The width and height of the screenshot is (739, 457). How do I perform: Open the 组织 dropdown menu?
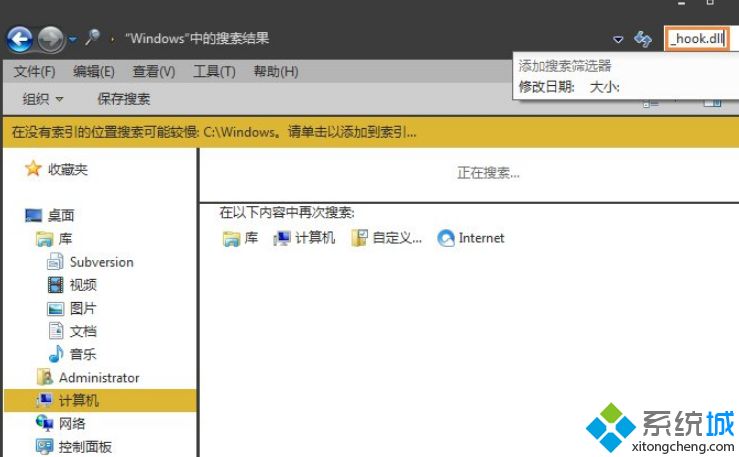point(43,99)
